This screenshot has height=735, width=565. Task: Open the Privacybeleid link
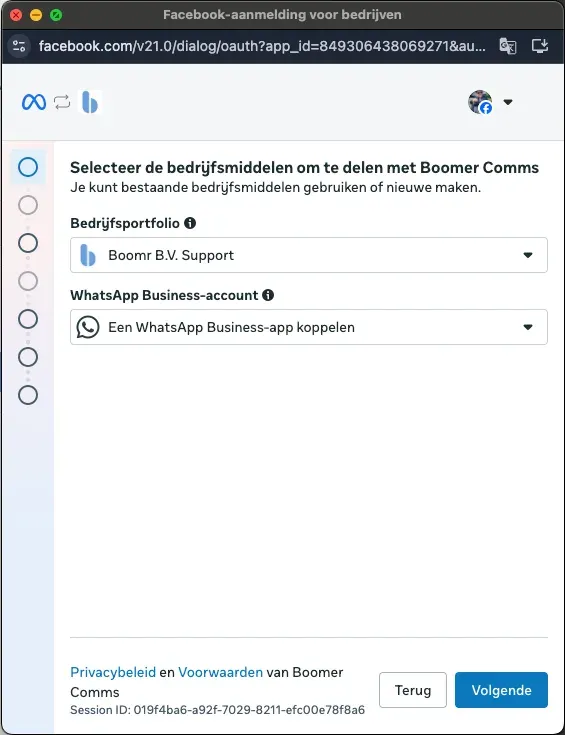tap(113, 672)
